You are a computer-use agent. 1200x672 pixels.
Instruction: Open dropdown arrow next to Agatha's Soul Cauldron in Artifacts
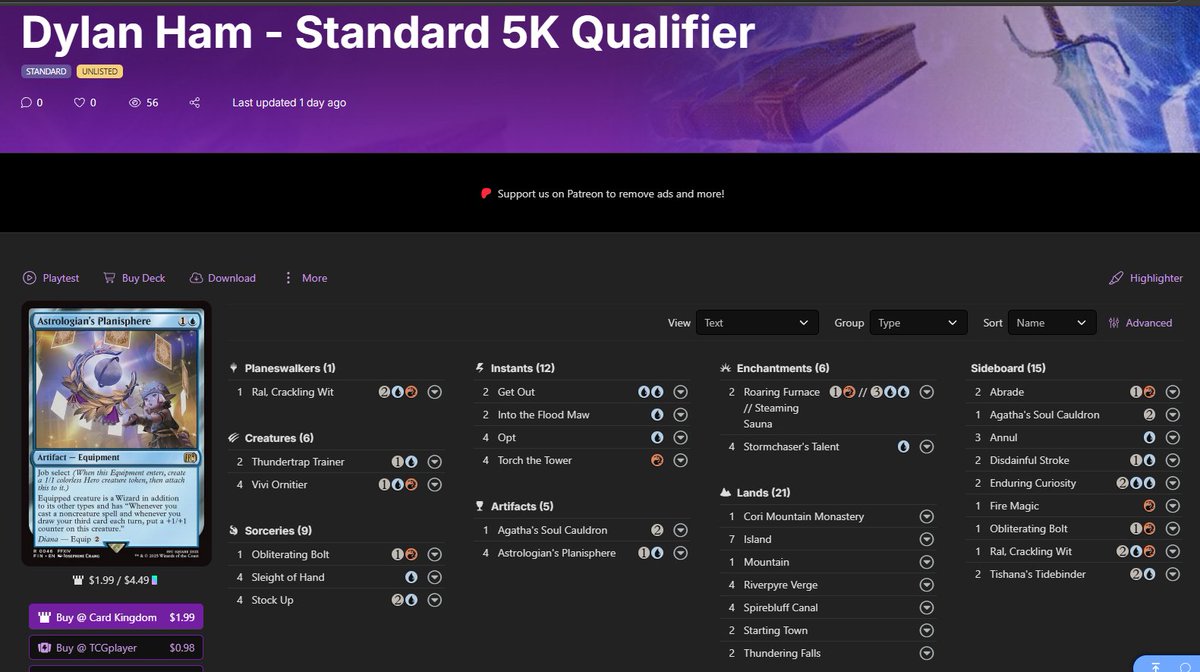(x=680, y=530)
